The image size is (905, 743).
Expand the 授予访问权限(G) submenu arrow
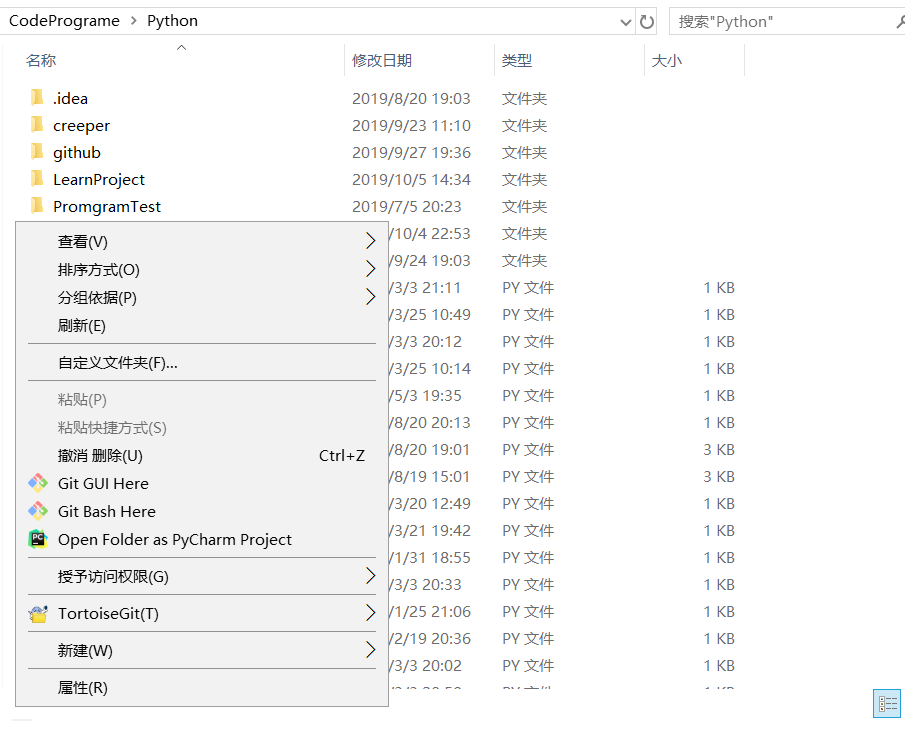[371, 576]
